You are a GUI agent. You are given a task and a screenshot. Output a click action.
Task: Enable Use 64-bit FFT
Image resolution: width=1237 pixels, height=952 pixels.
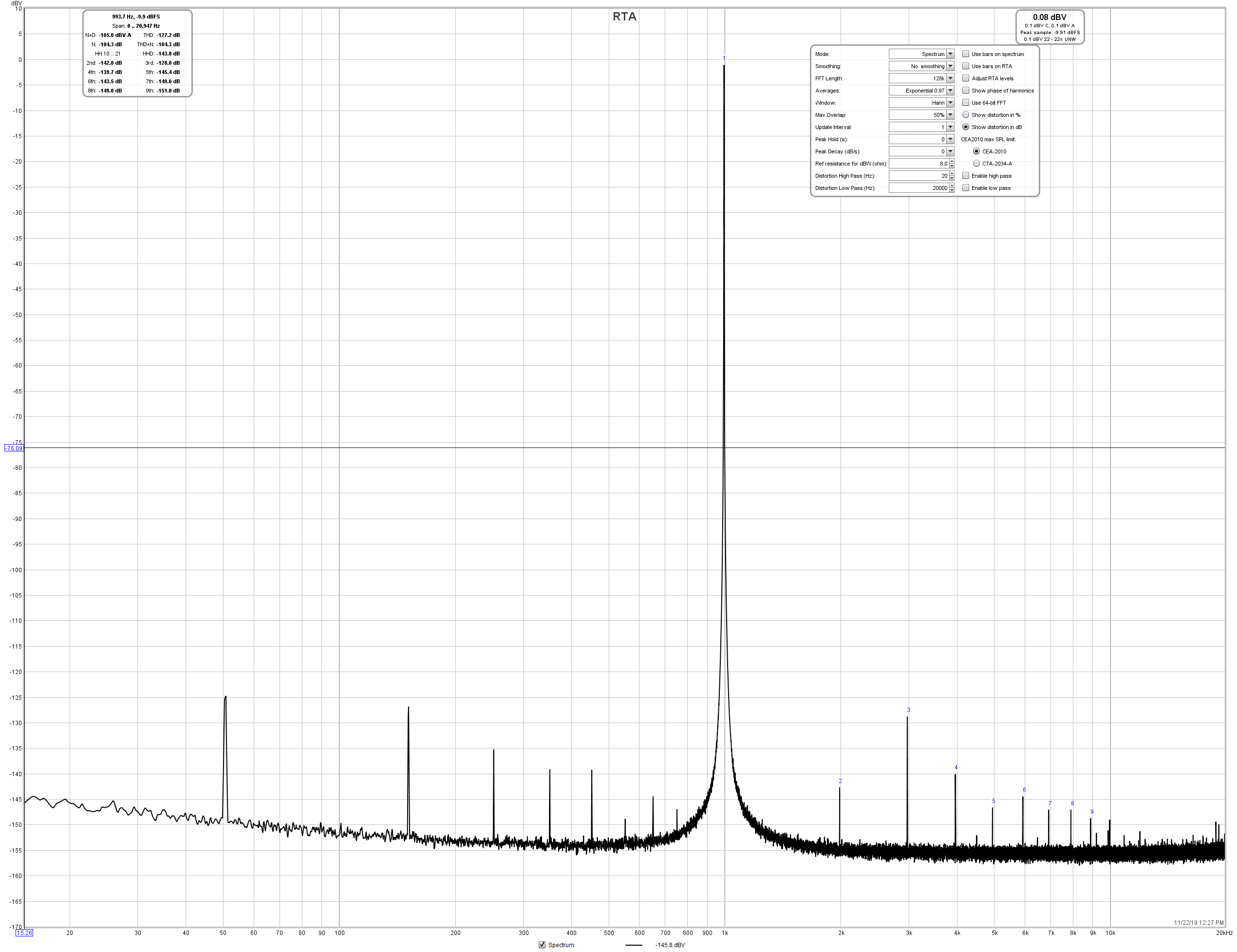[966, 103]
